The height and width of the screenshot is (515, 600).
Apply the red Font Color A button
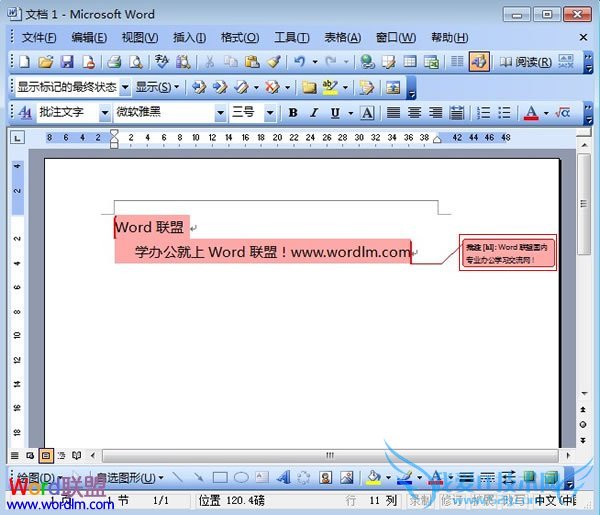[531, 113]
